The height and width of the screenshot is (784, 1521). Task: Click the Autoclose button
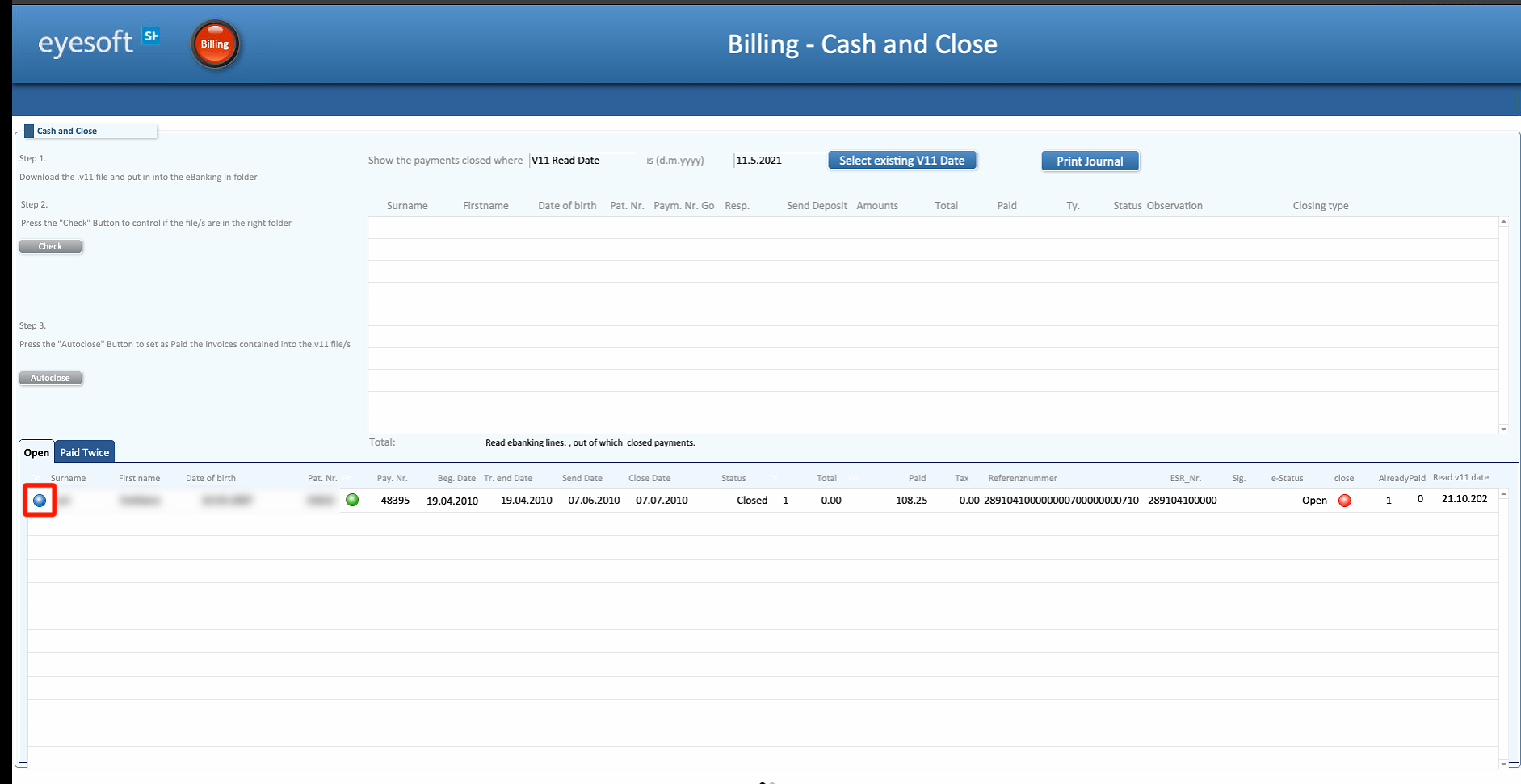(x=50, y=378)
